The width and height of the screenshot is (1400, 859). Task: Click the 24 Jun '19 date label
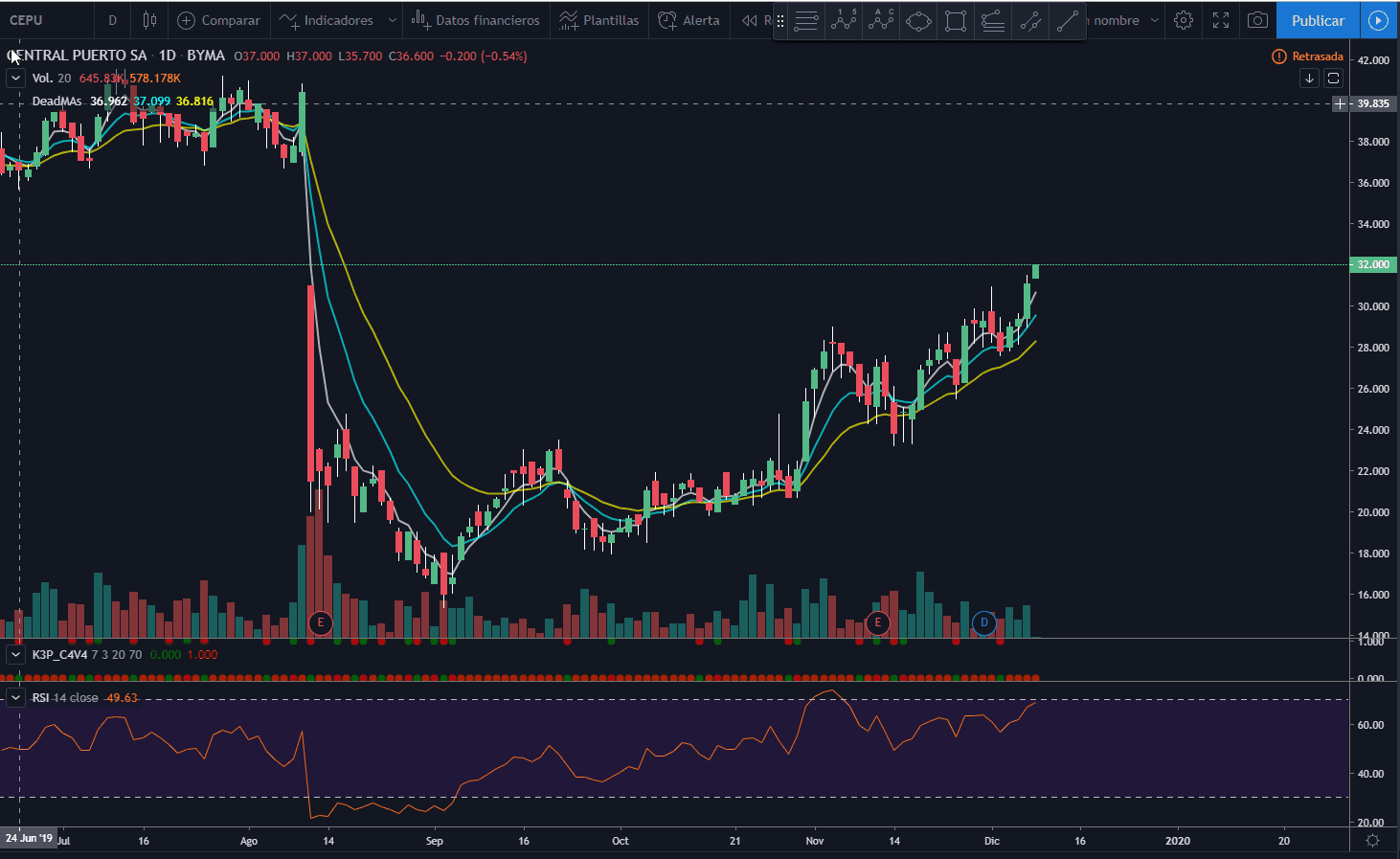[29, 838]
